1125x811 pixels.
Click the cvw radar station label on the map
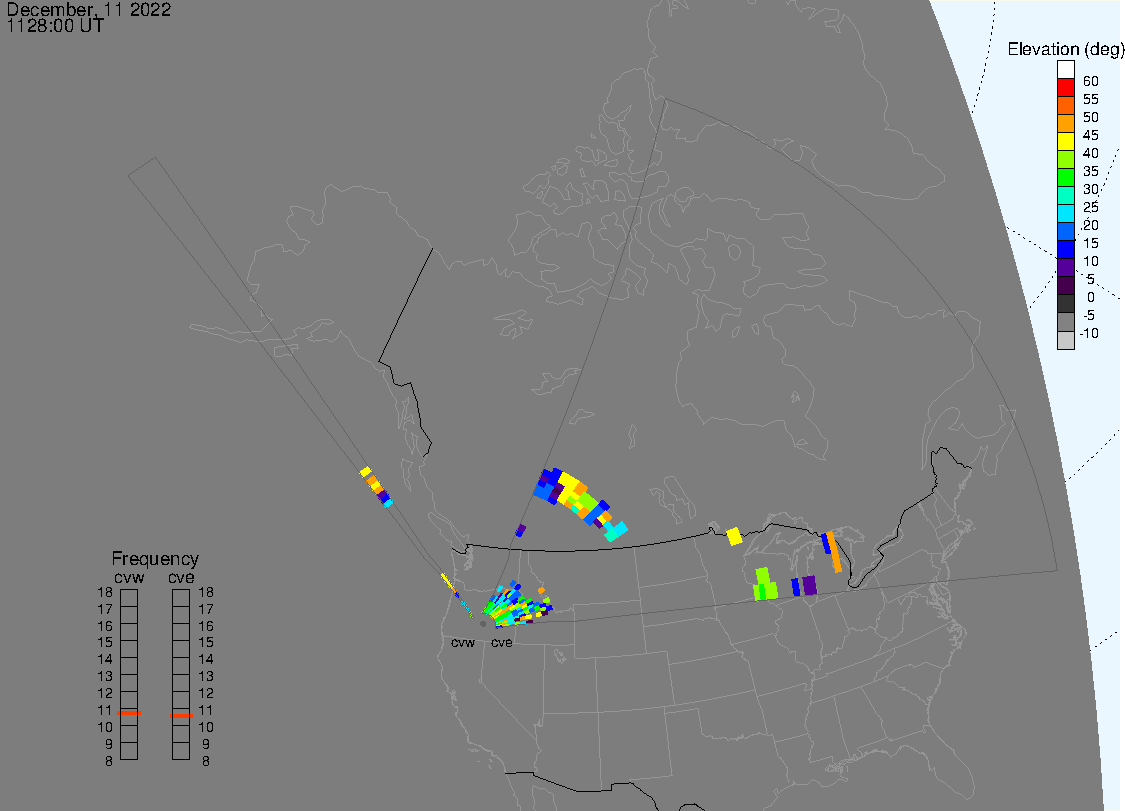(462, 643)
